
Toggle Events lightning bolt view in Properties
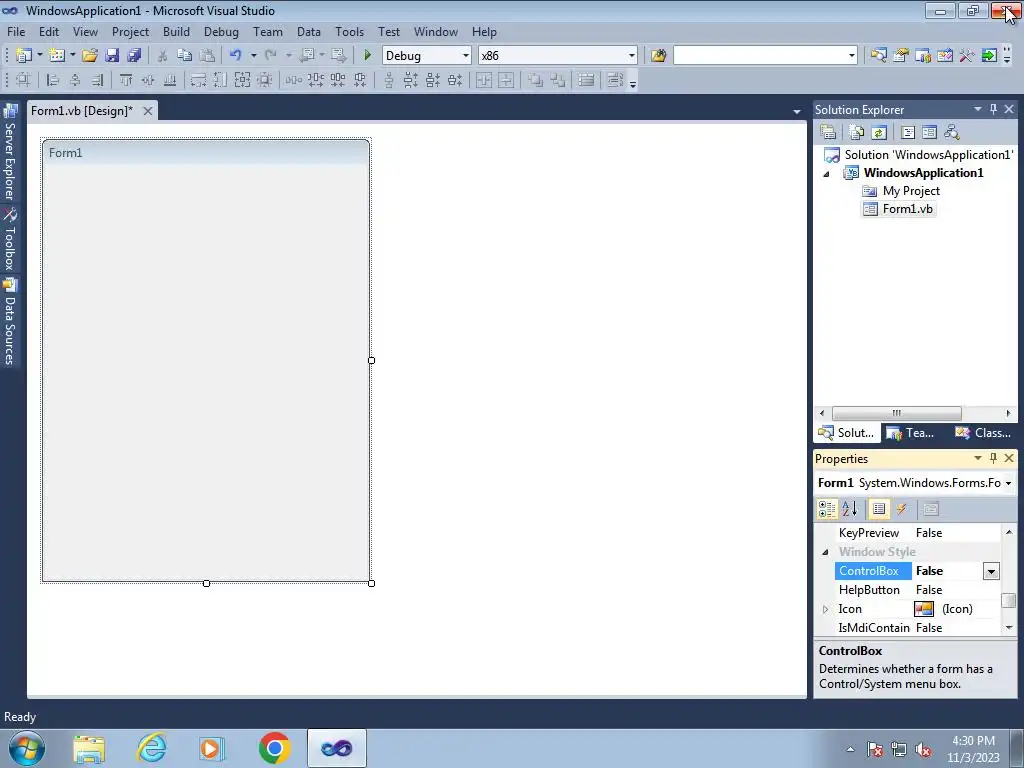pyautogui.click(x=901, y=509)
